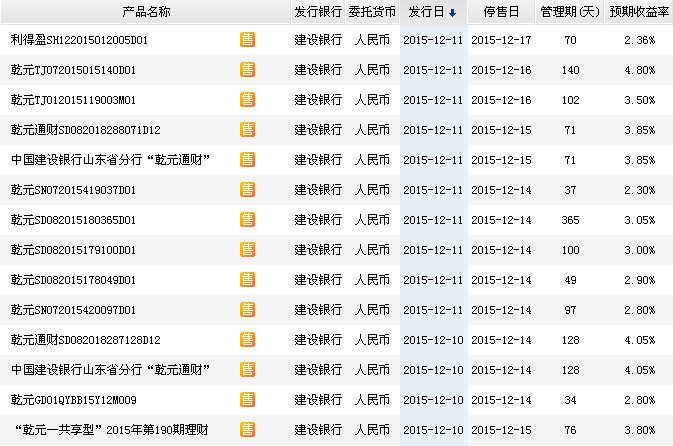
Task: Click the 售 icon for 乾元GD01QYBB15Y12M009
Action: [247, 400]
